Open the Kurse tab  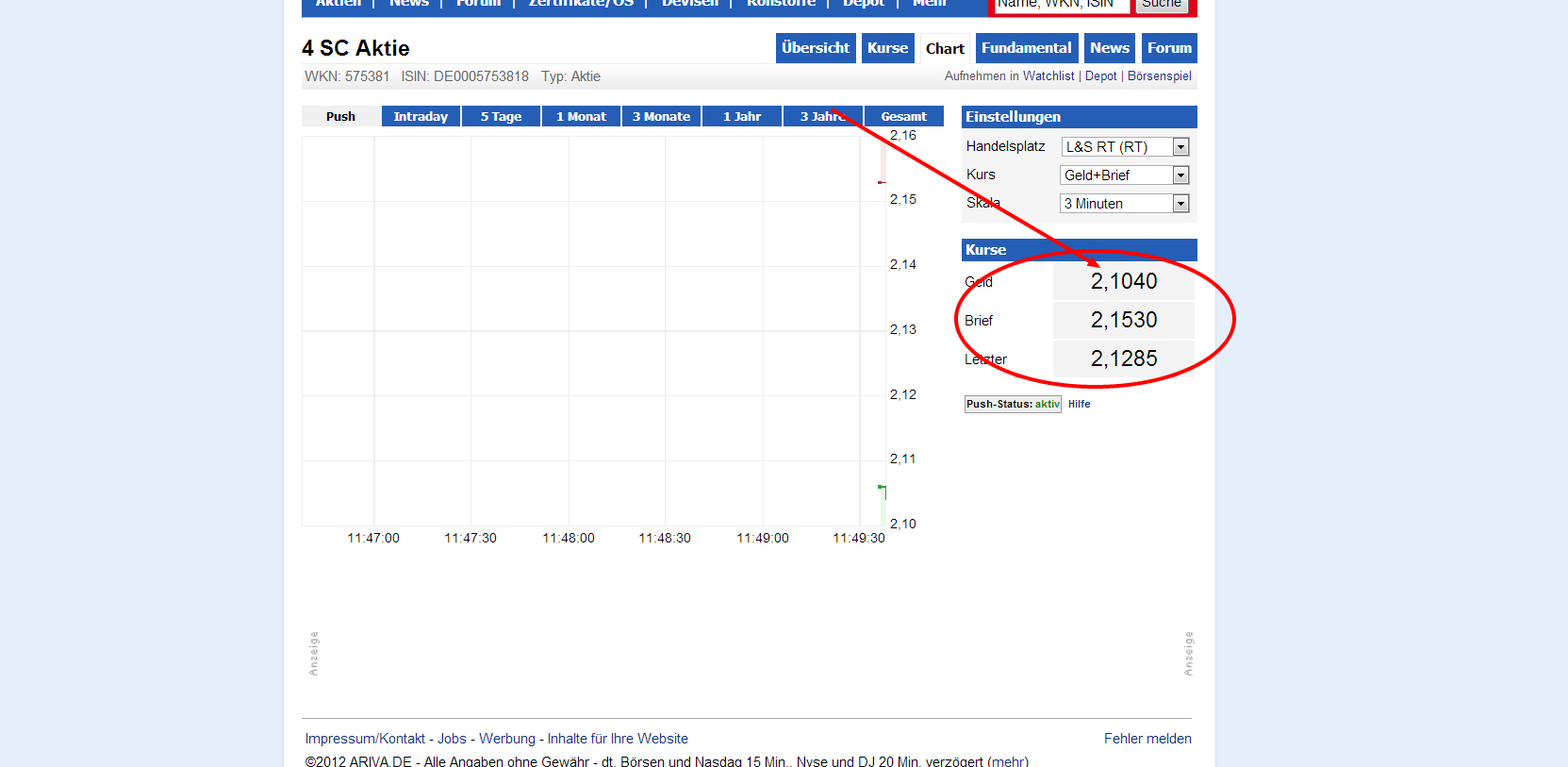pyautogui.click(x=887, y=48)
